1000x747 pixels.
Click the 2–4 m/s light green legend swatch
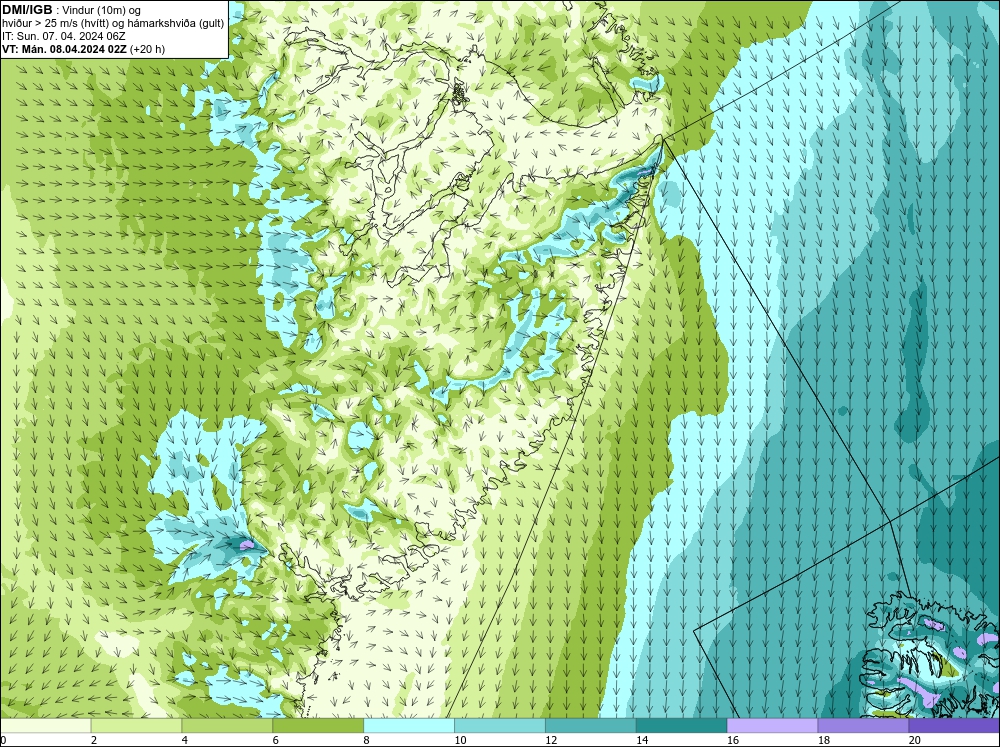[x=136, y=725]
